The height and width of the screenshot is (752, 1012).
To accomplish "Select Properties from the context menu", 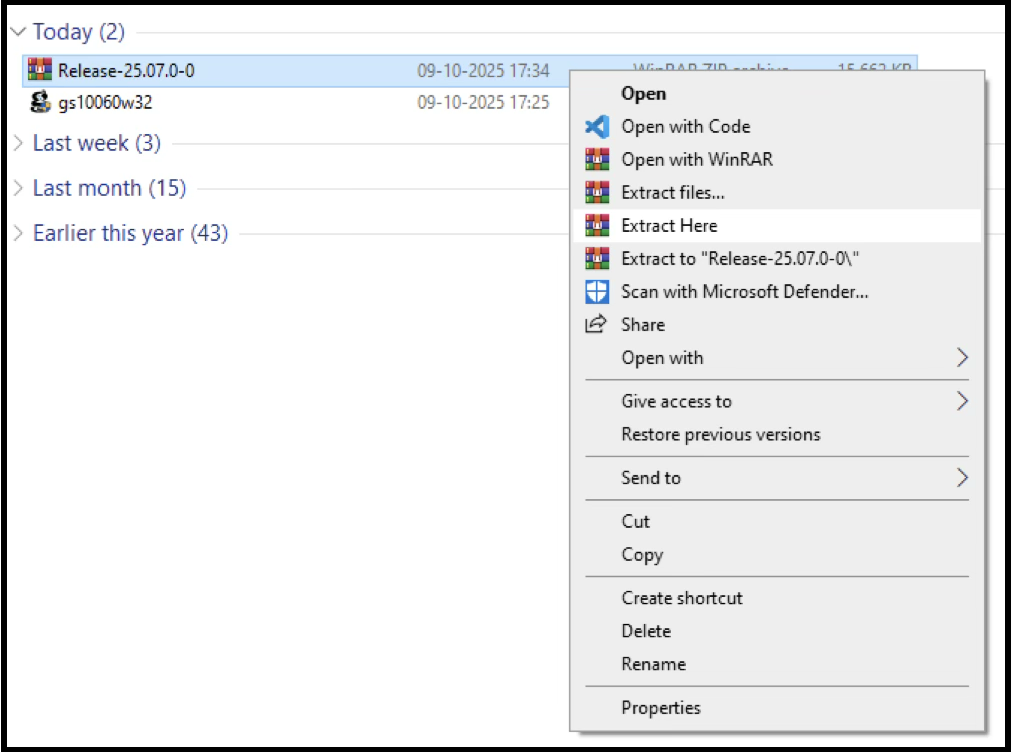I will point(661,708).
